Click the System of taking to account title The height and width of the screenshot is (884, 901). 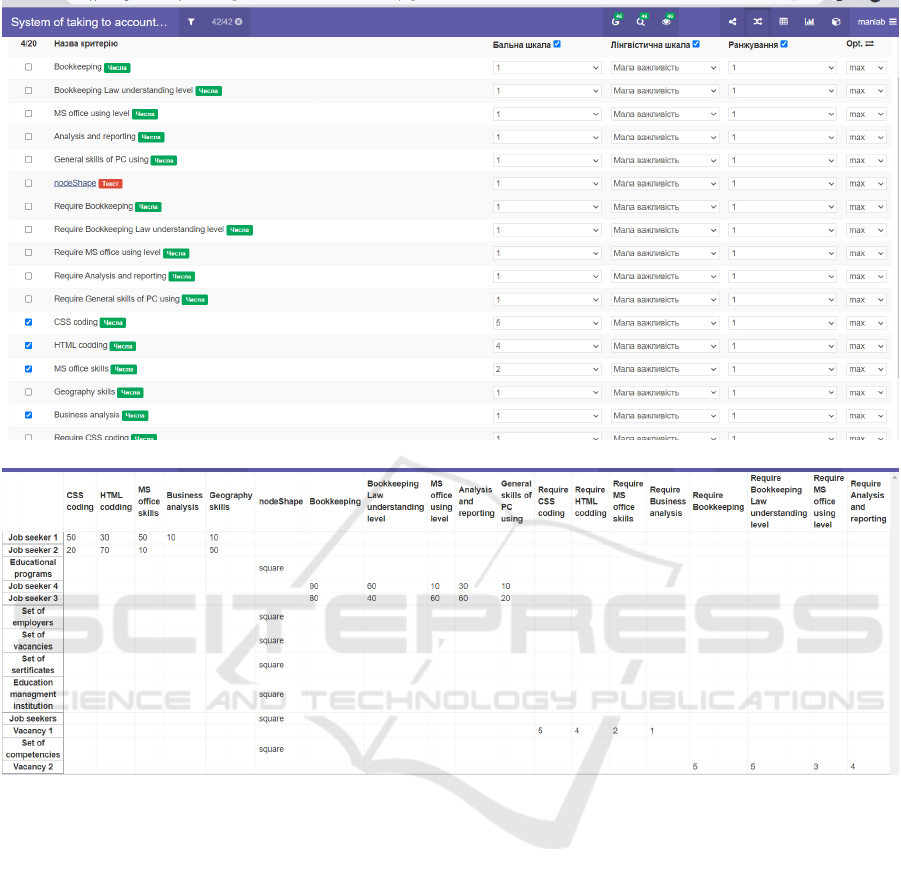[89, 21]
